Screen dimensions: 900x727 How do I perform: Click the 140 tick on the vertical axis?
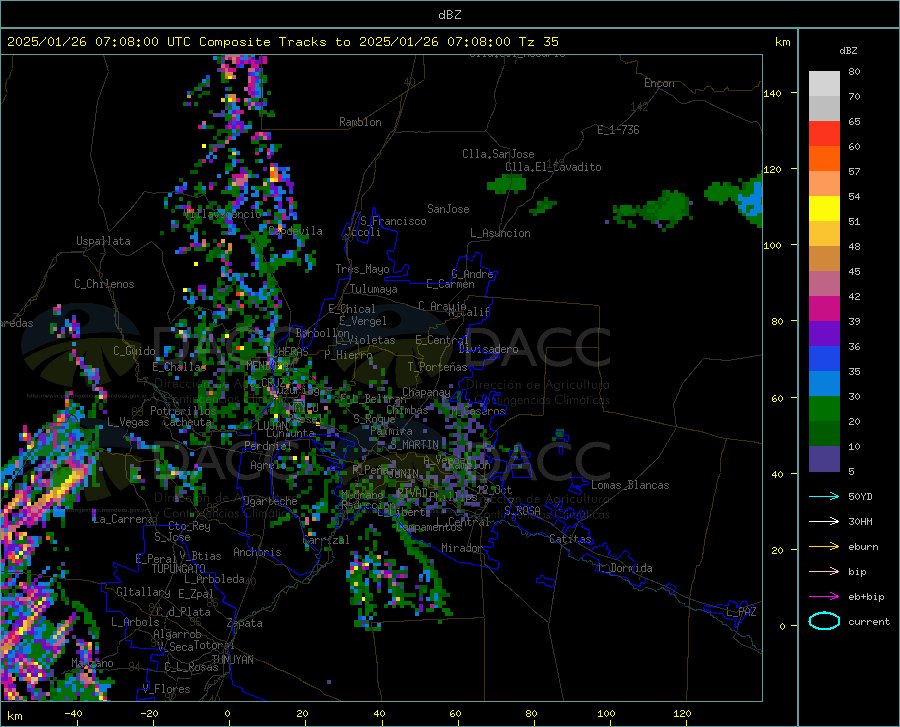pyautogui.click(x=772, y=93)
